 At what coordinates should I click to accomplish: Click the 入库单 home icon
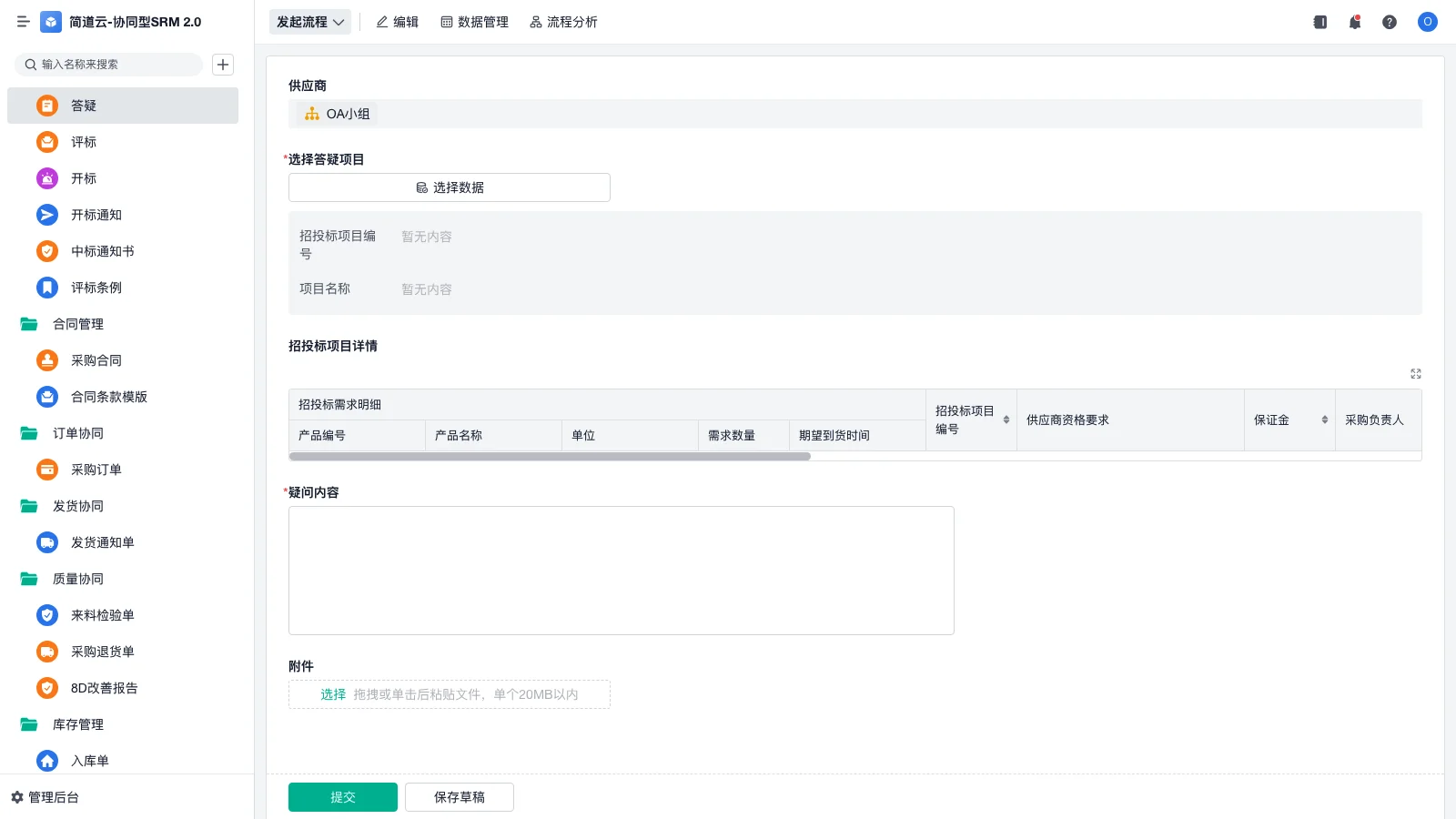pos(47,761)
